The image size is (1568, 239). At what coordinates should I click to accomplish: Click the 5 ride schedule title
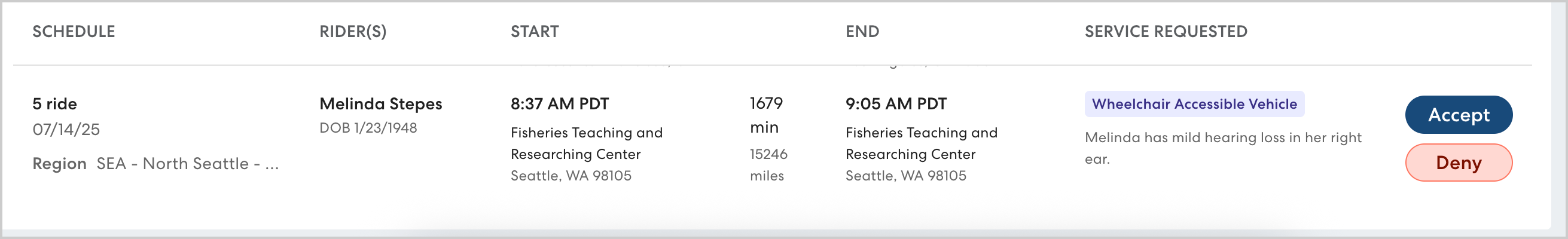[54, 104]
